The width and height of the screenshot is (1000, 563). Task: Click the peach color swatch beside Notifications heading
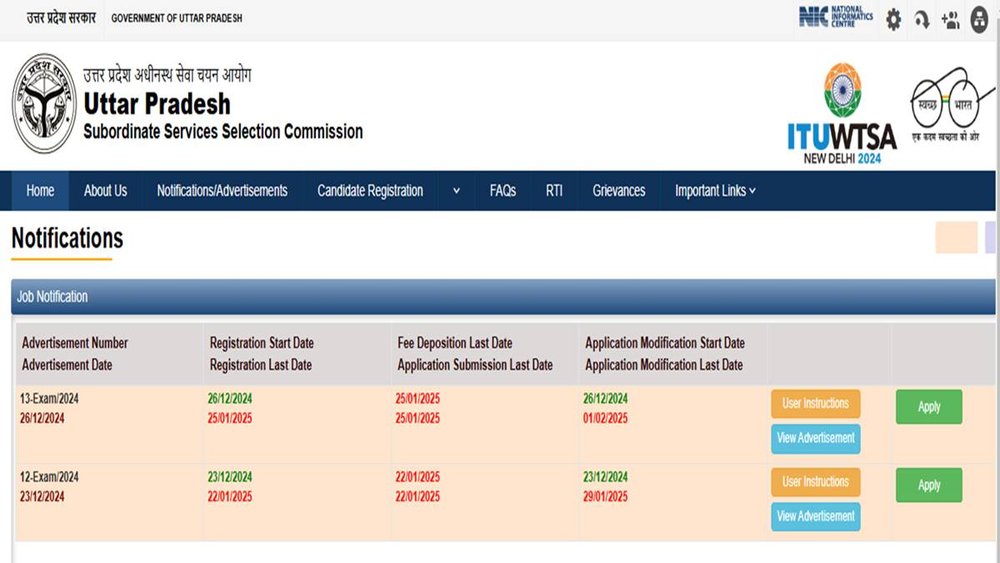click(955, 238)
